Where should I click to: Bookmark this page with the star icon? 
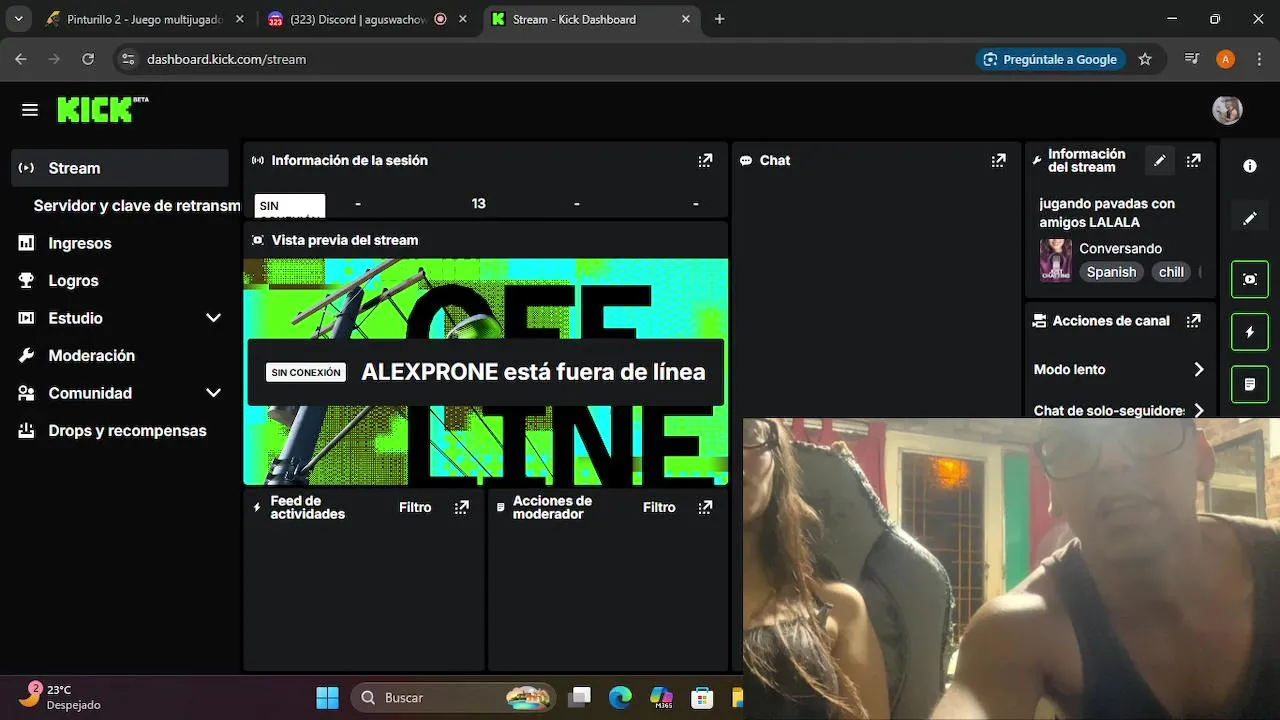[1145, 59]
